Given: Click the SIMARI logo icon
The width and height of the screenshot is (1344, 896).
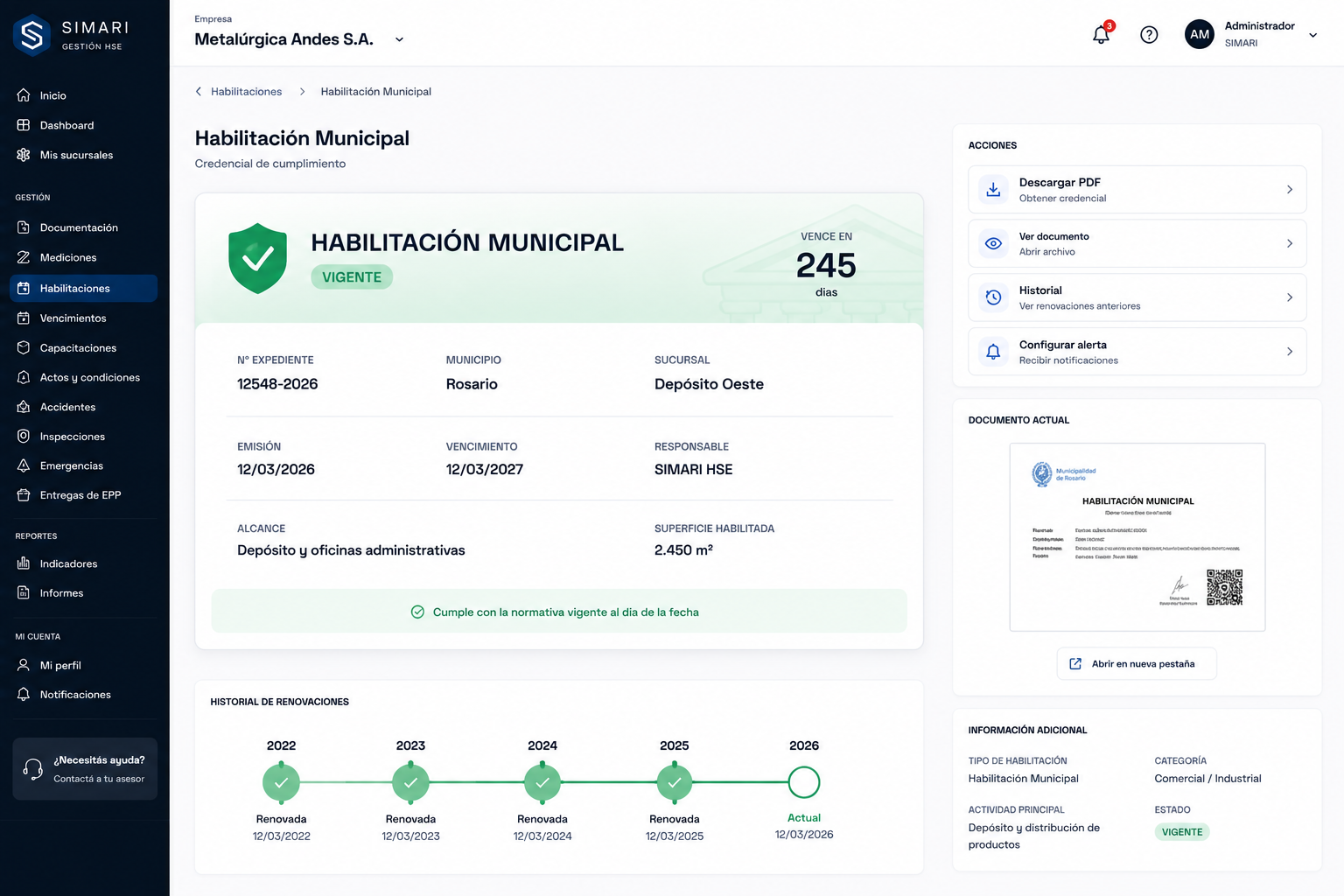Looking at the screenshot, I should pos(32,35).
